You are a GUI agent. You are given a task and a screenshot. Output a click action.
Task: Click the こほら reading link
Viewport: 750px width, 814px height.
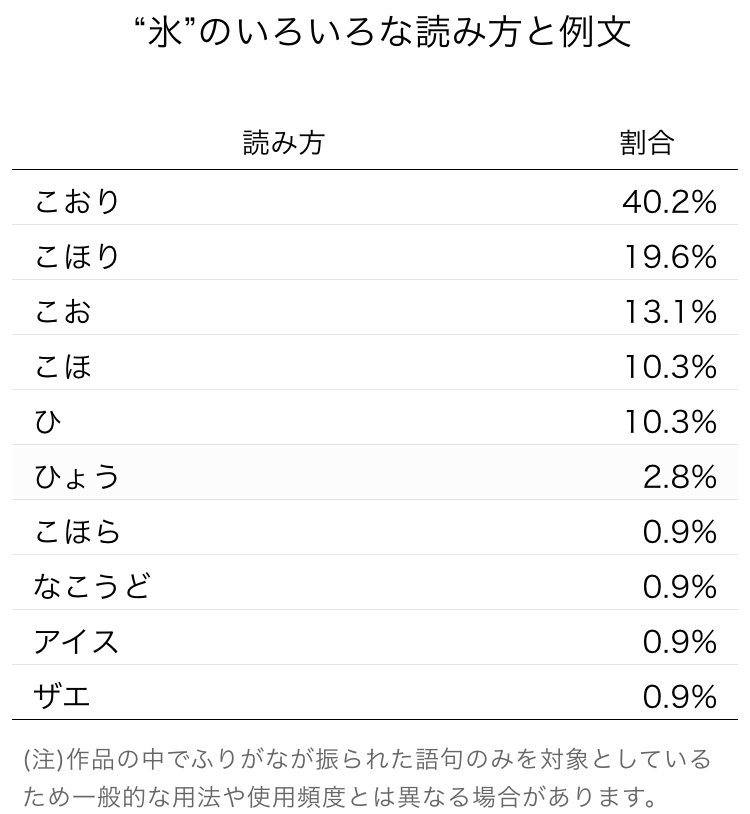pyautogui.click(x=78, y=532)
